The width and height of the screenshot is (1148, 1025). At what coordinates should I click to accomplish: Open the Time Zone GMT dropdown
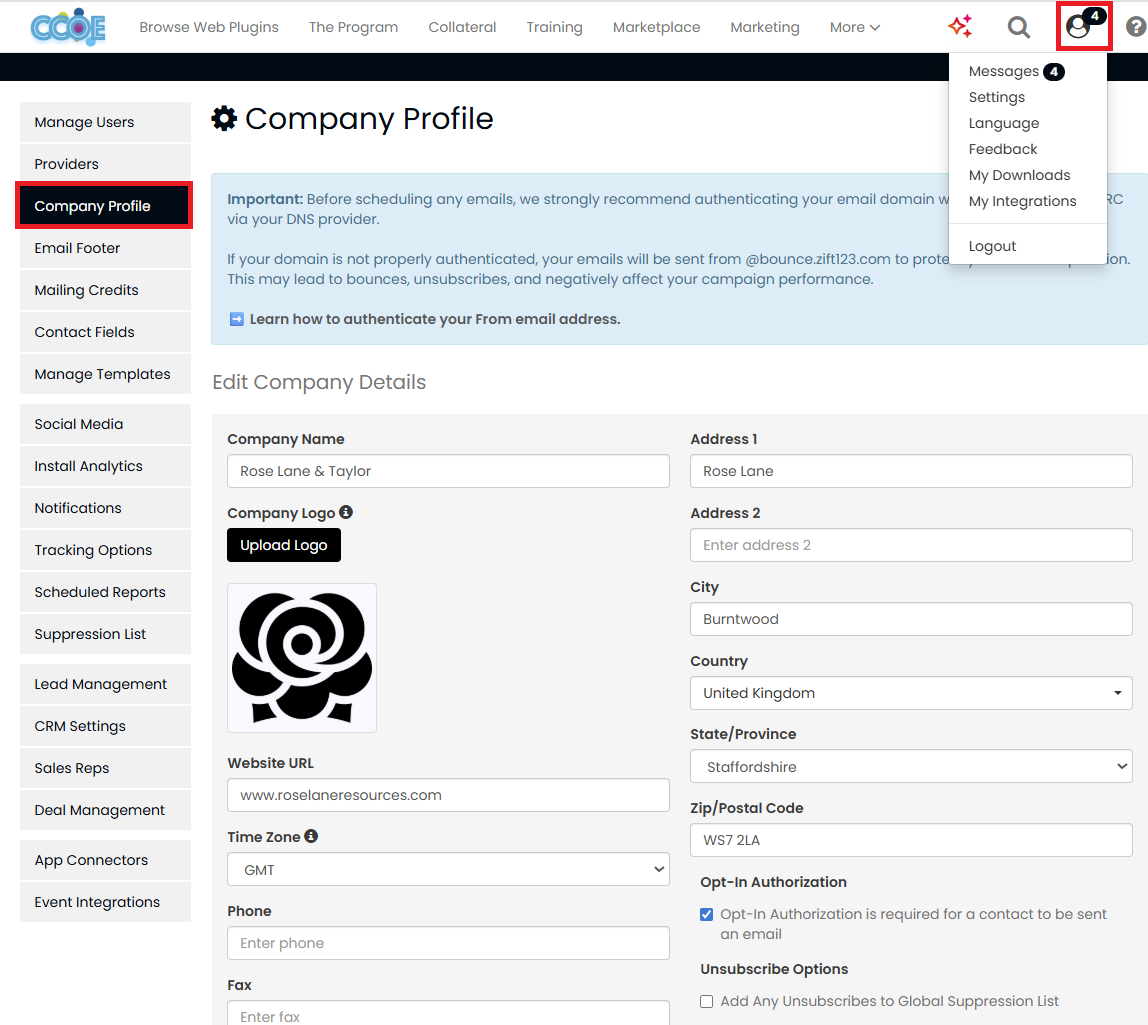pos(448,870)
